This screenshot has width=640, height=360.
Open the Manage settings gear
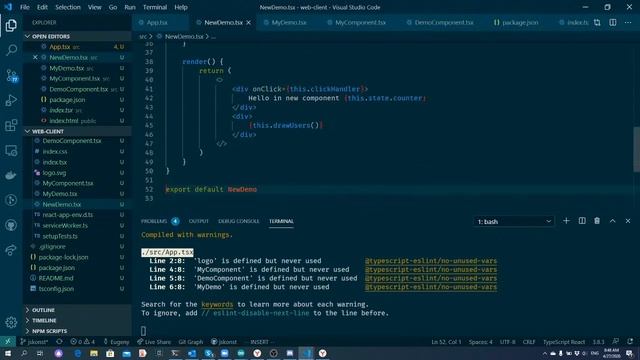11,322
